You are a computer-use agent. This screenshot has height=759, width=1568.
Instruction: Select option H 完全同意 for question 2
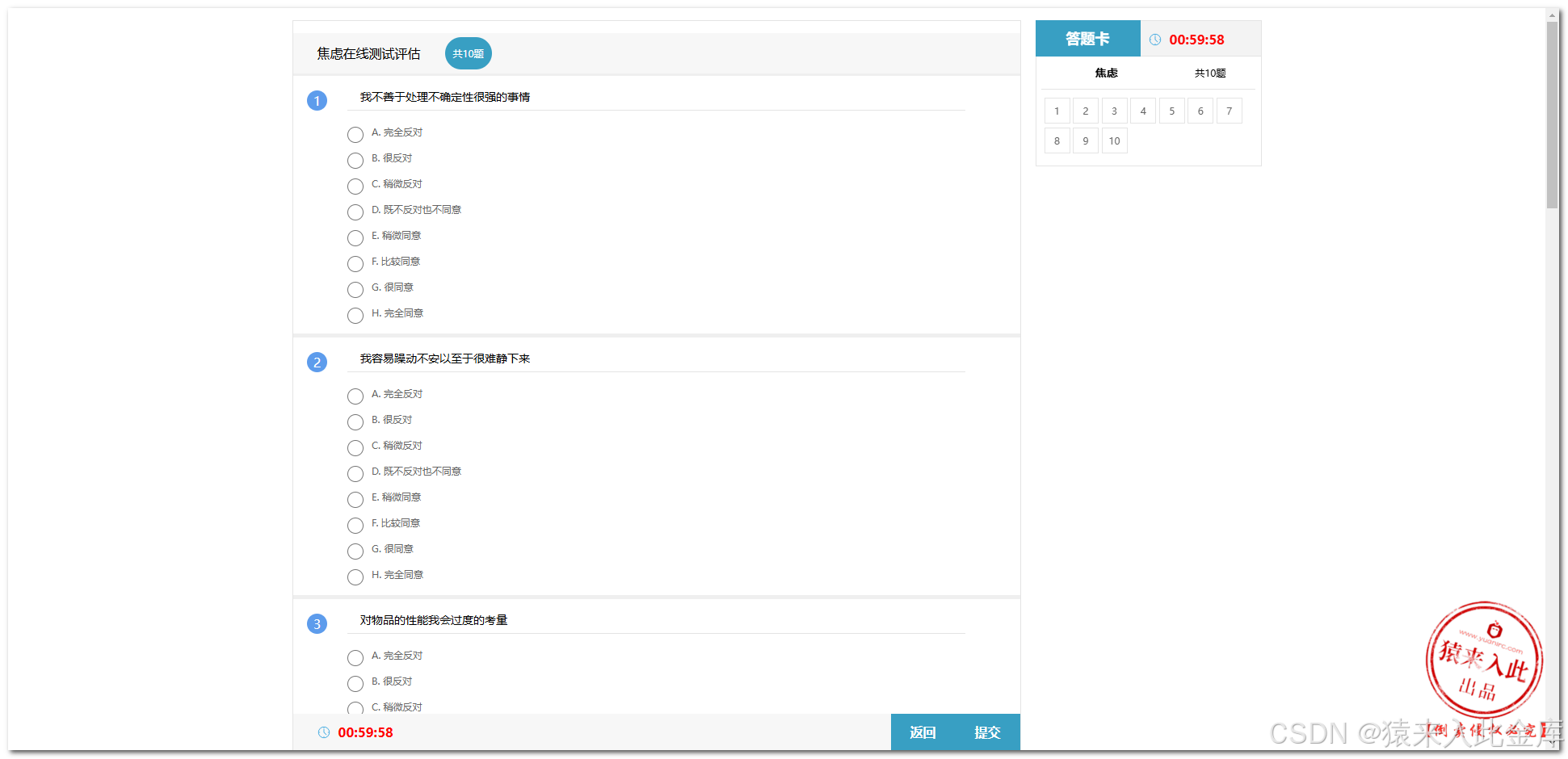click(x=355, y=577)
